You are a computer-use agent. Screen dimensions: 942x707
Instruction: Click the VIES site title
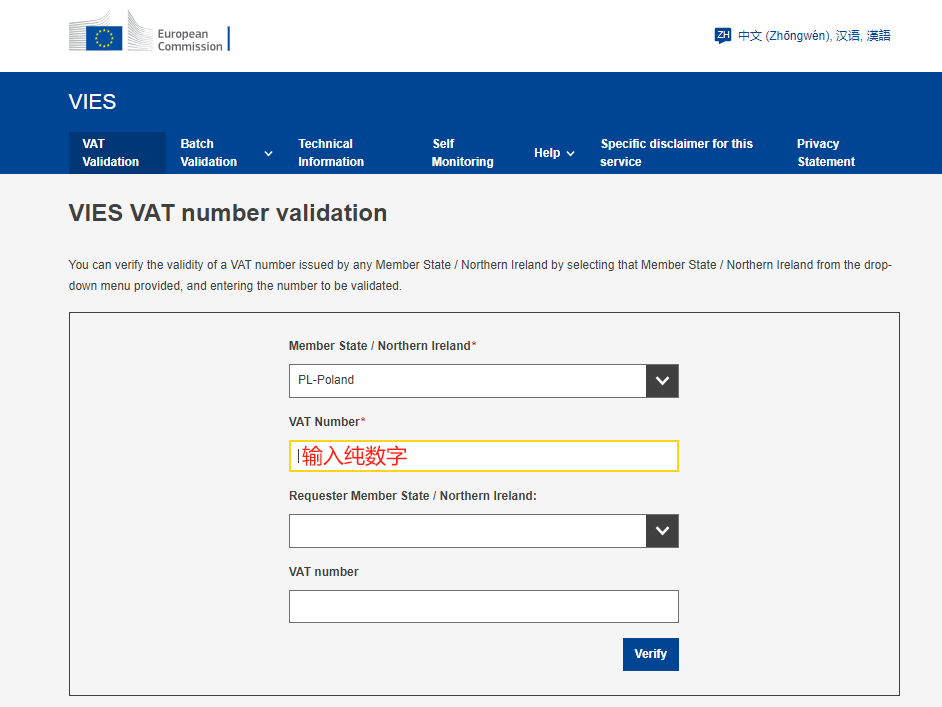pyautogui.click(x=92, y=102)
